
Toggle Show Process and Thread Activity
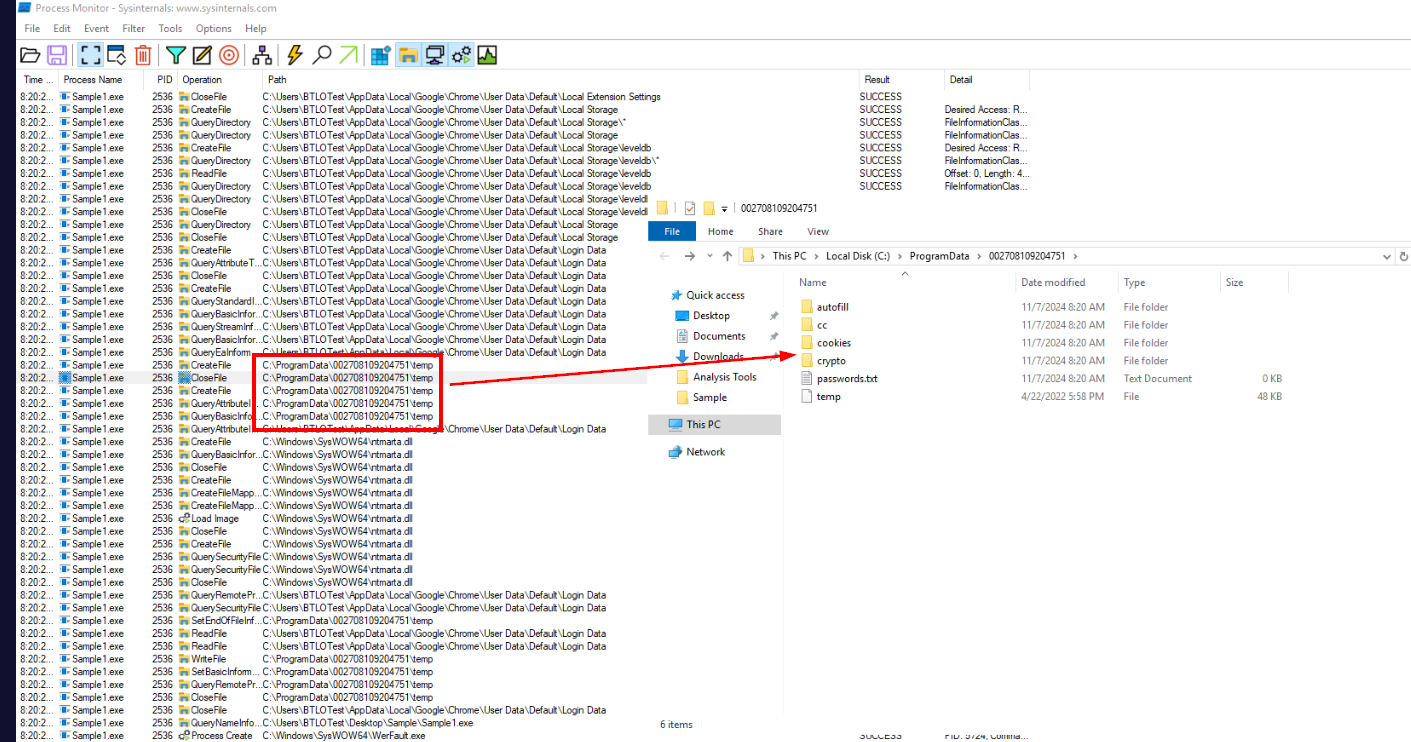click(461, 55)
